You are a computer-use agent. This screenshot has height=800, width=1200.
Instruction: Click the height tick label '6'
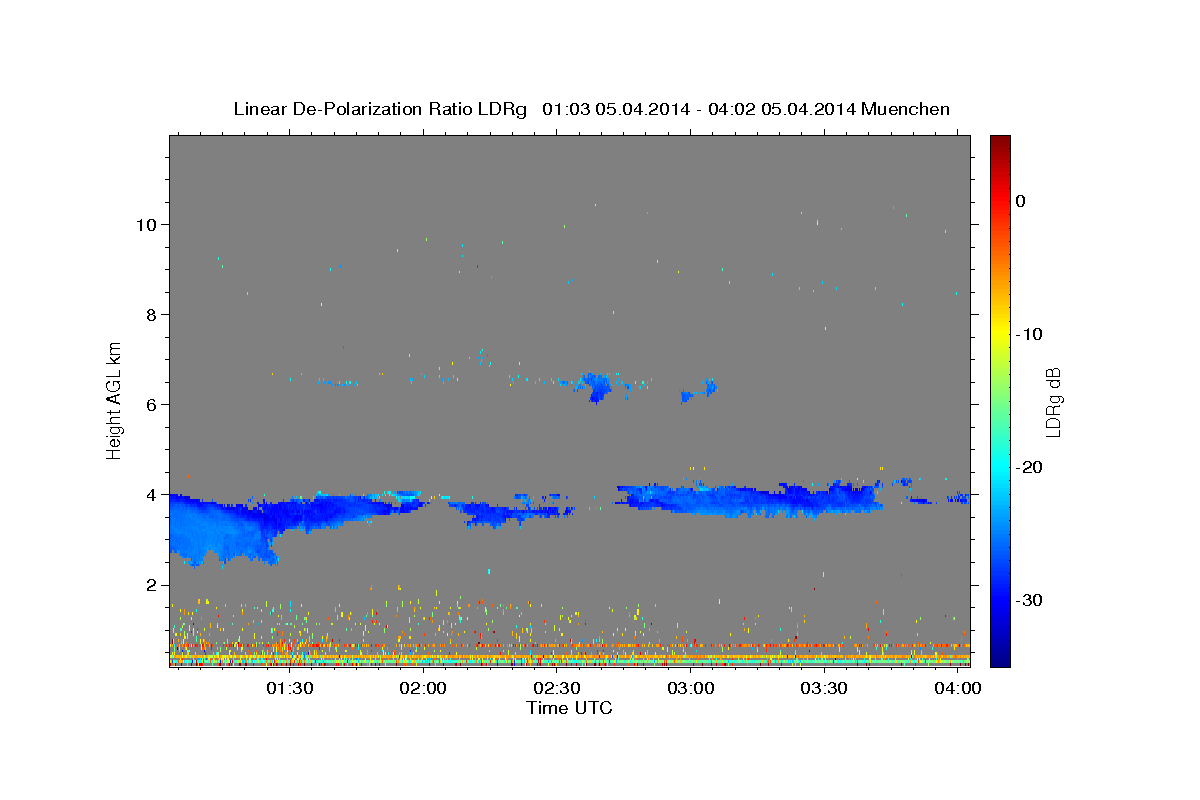tap(152, 404)
